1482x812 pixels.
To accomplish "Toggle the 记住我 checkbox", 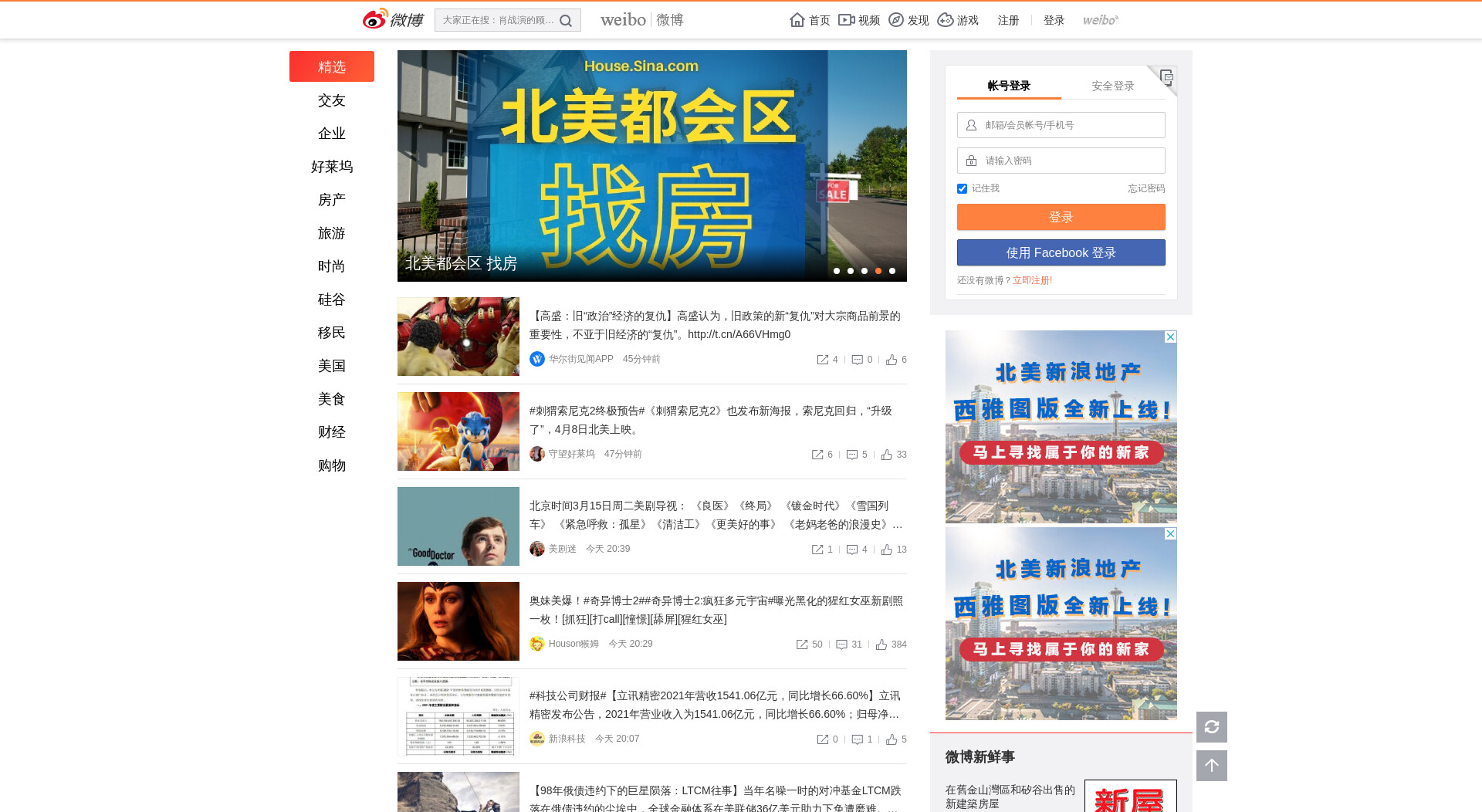I will [962, 188].
